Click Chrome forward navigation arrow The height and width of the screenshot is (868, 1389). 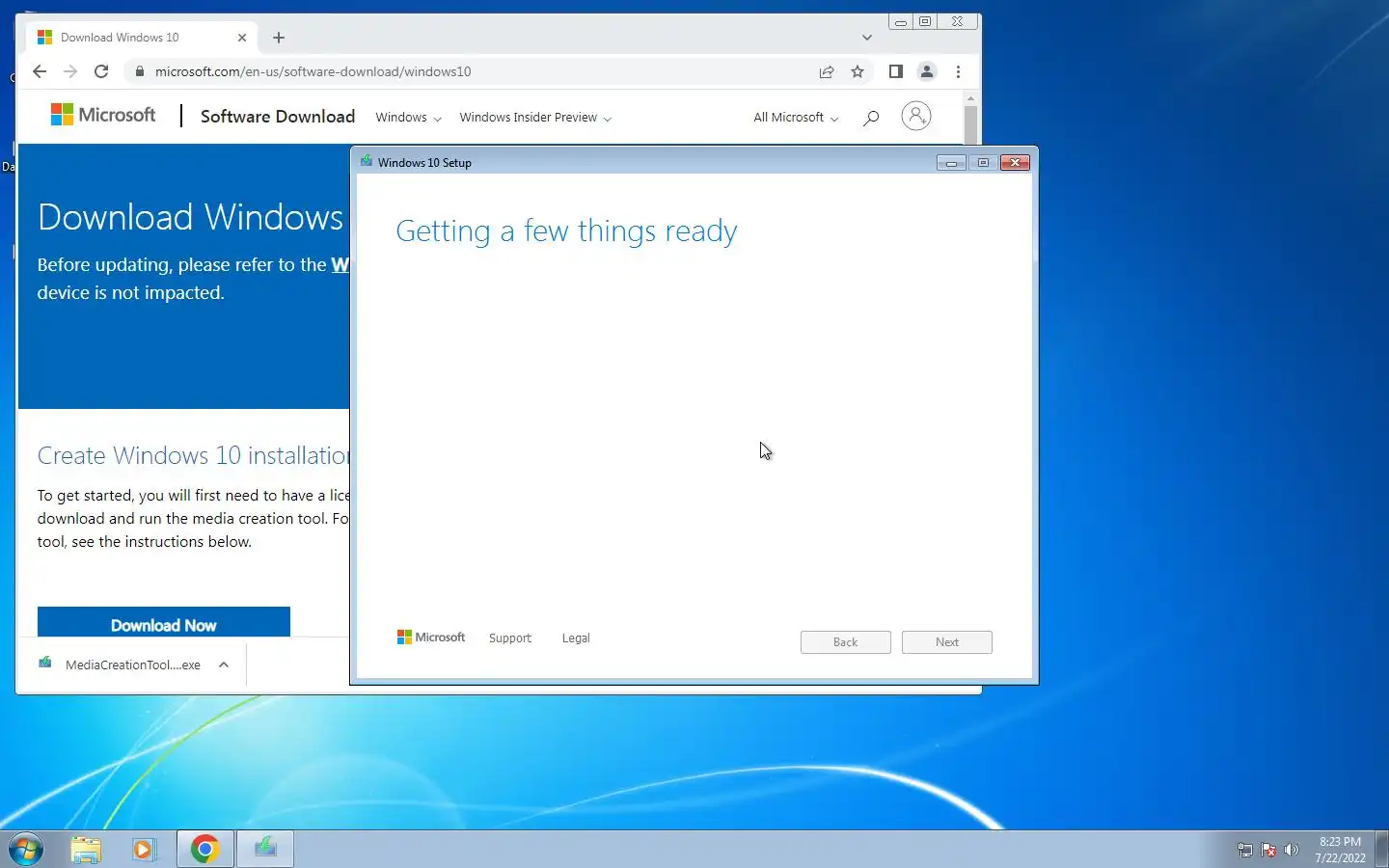point(70,71)
